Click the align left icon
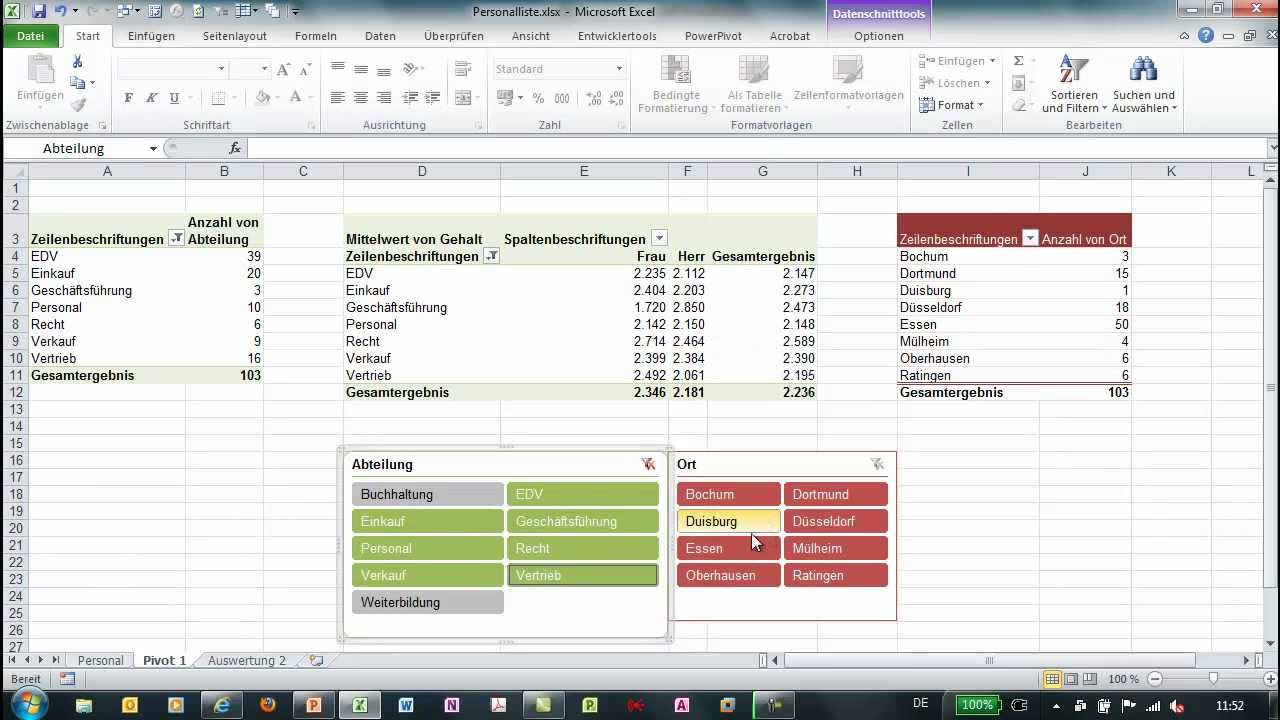The height and width of the screenshot is (720, 1280). coord(338,98)
